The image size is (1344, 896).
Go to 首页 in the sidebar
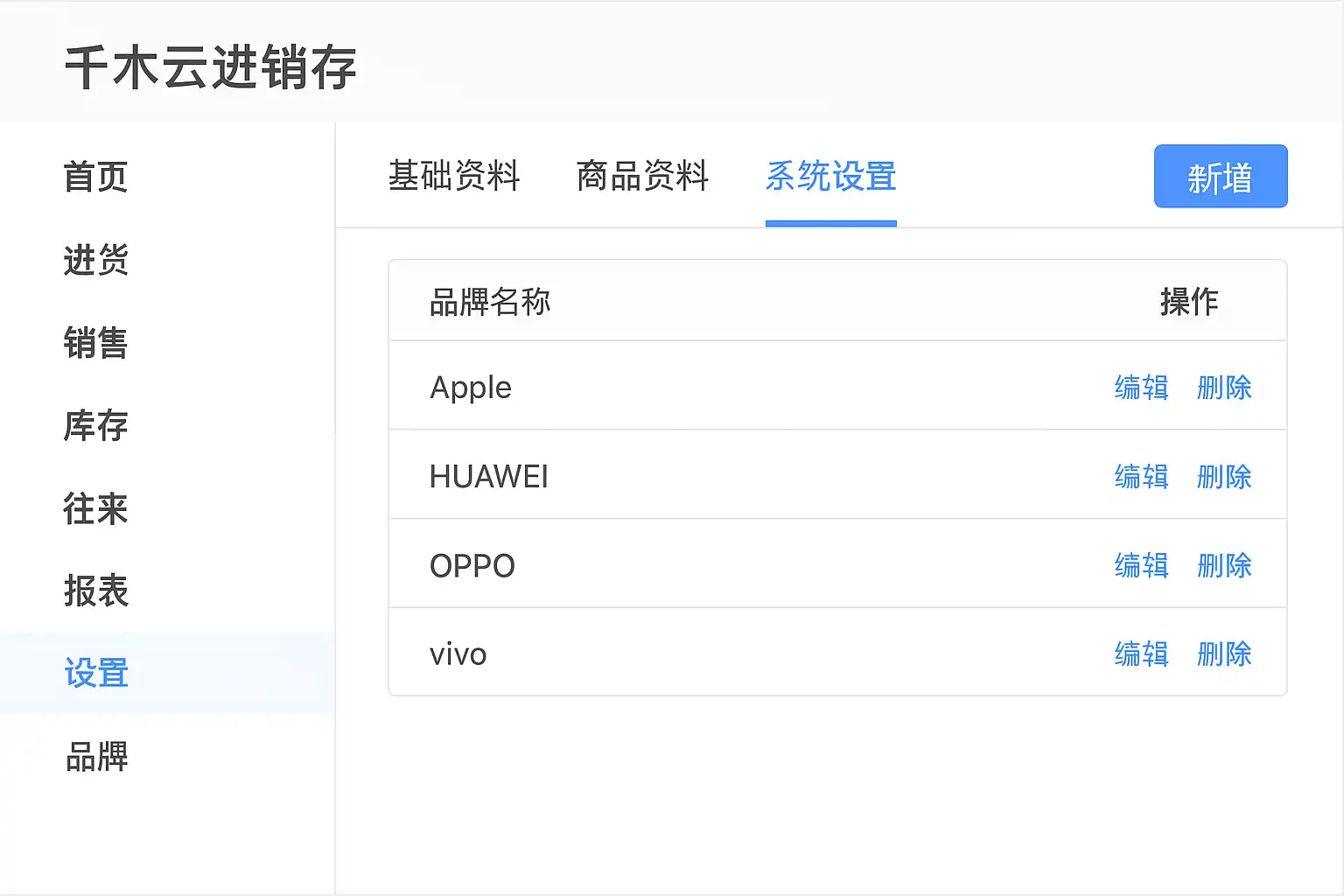95,177
